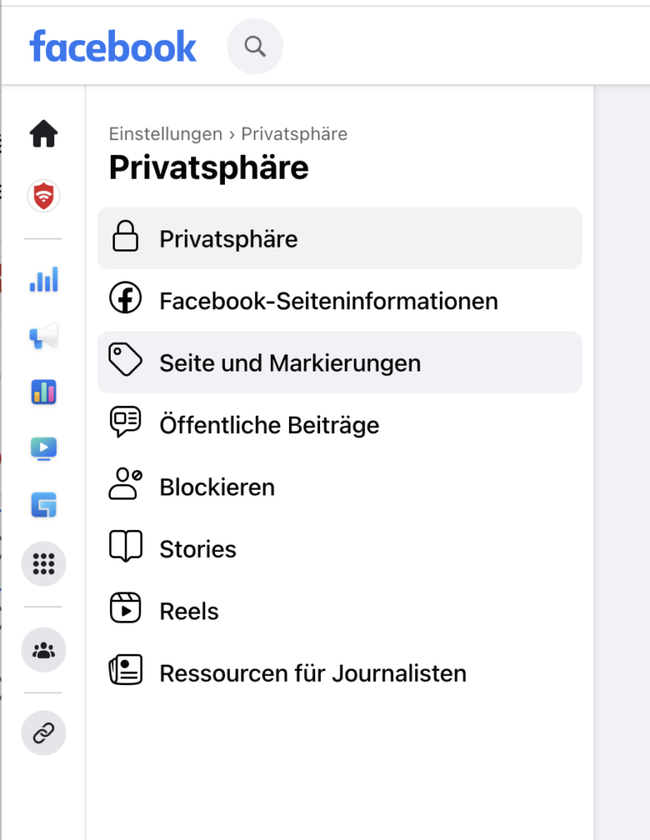
Task: Open Ressourcen für Journalisten
Action: click(x=339, y=673)
